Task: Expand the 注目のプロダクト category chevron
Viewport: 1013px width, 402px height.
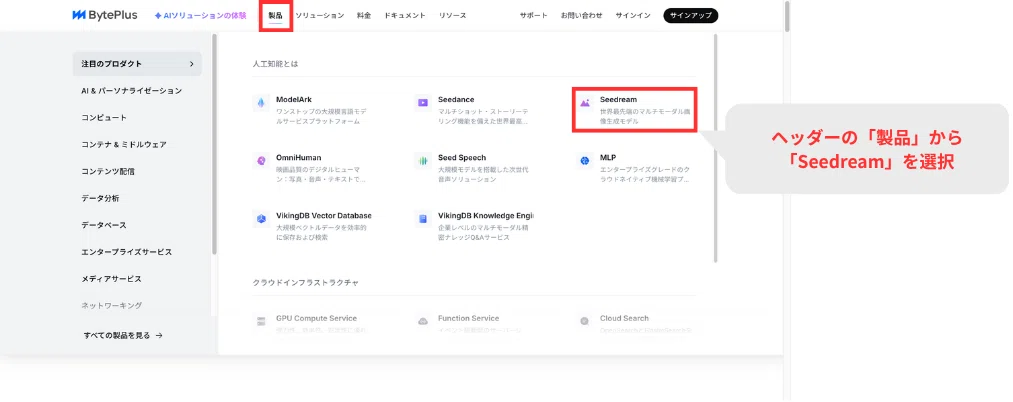Action: pyautogui.click(x=191, y=64)
